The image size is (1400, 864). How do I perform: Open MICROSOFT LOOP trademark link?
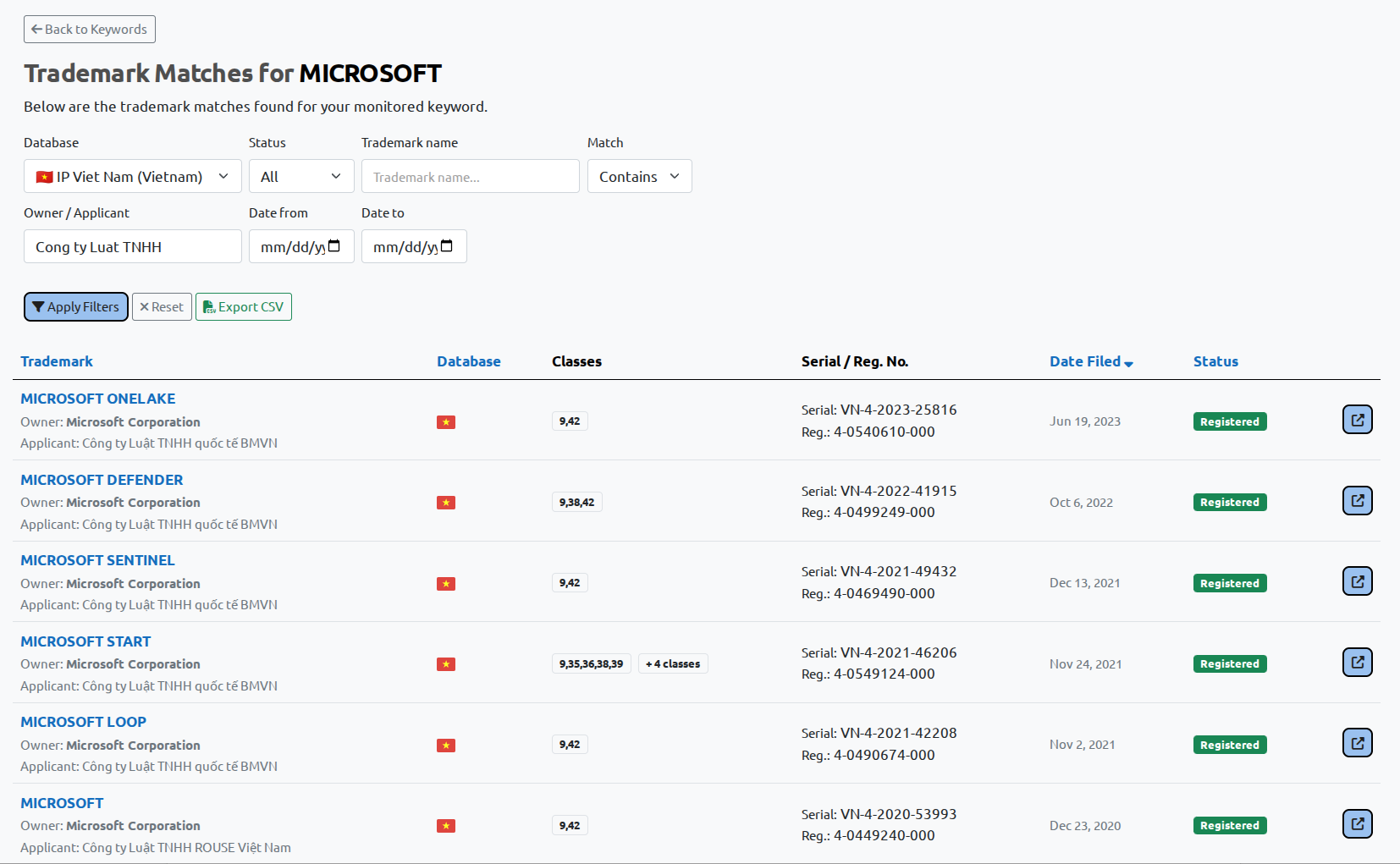83,722
